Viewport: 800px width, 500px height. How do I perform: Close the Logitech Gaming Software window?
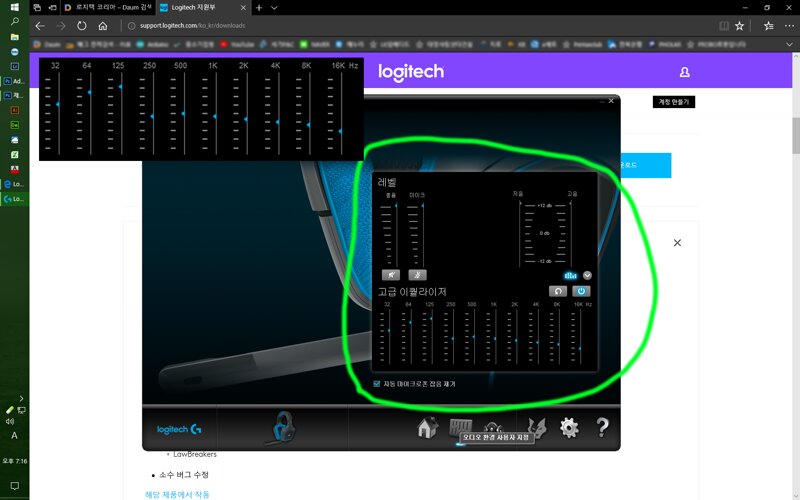point(611,101)
